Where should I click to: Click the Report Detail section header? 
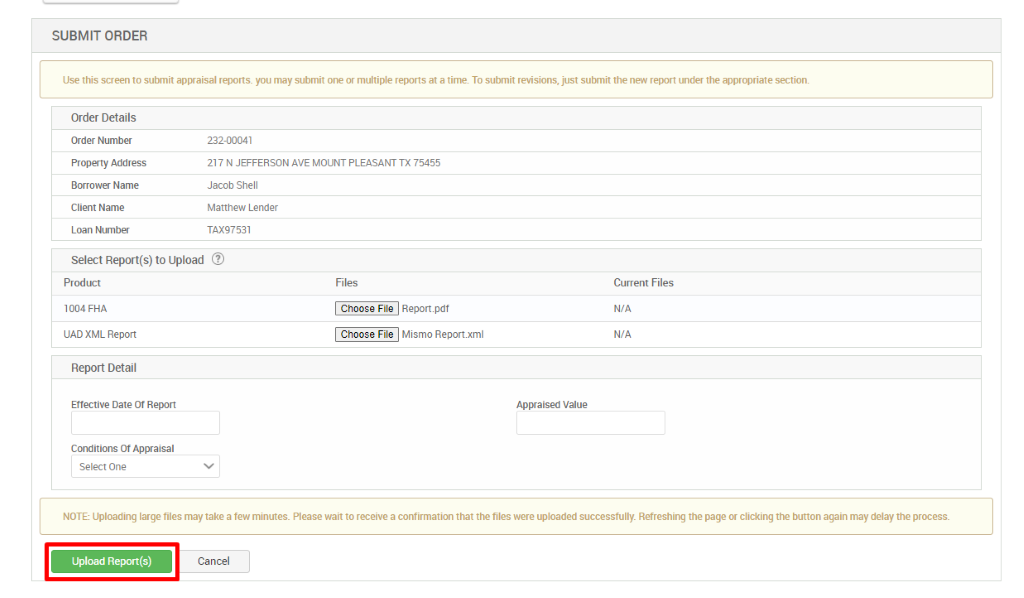tap(103, 368)
